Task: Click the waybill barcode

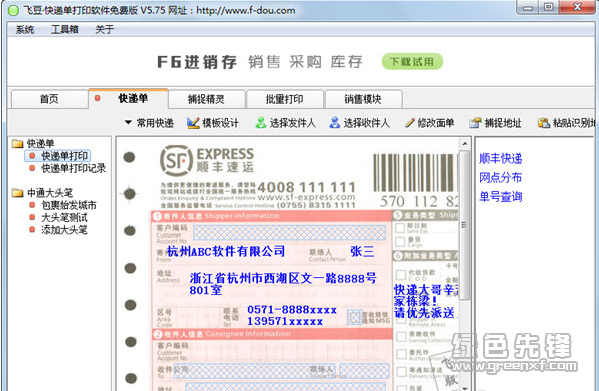Action: (x=415, y=172)
